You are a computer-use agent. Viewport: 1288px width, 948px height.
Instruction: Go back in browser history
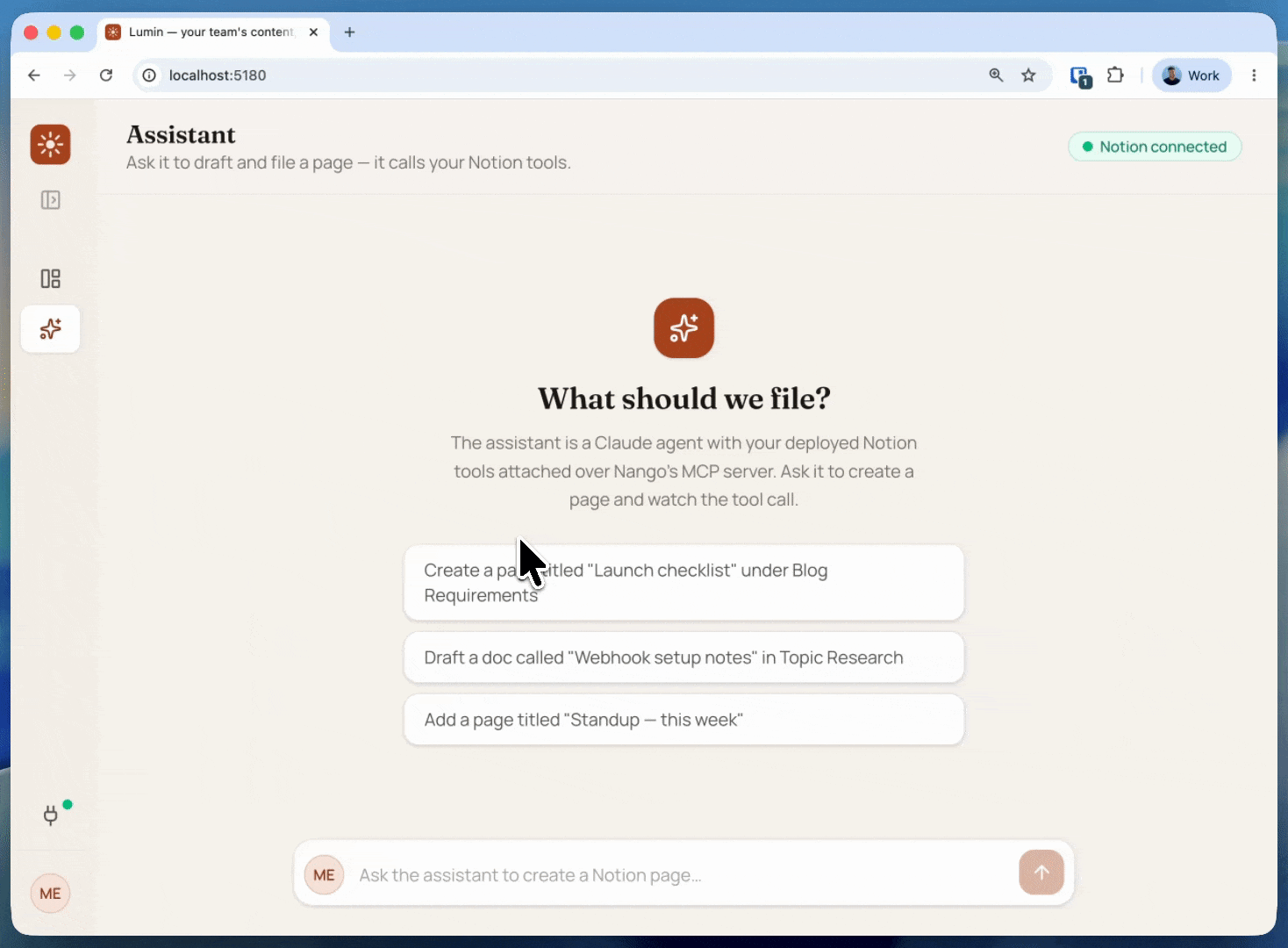pos(34,75)
